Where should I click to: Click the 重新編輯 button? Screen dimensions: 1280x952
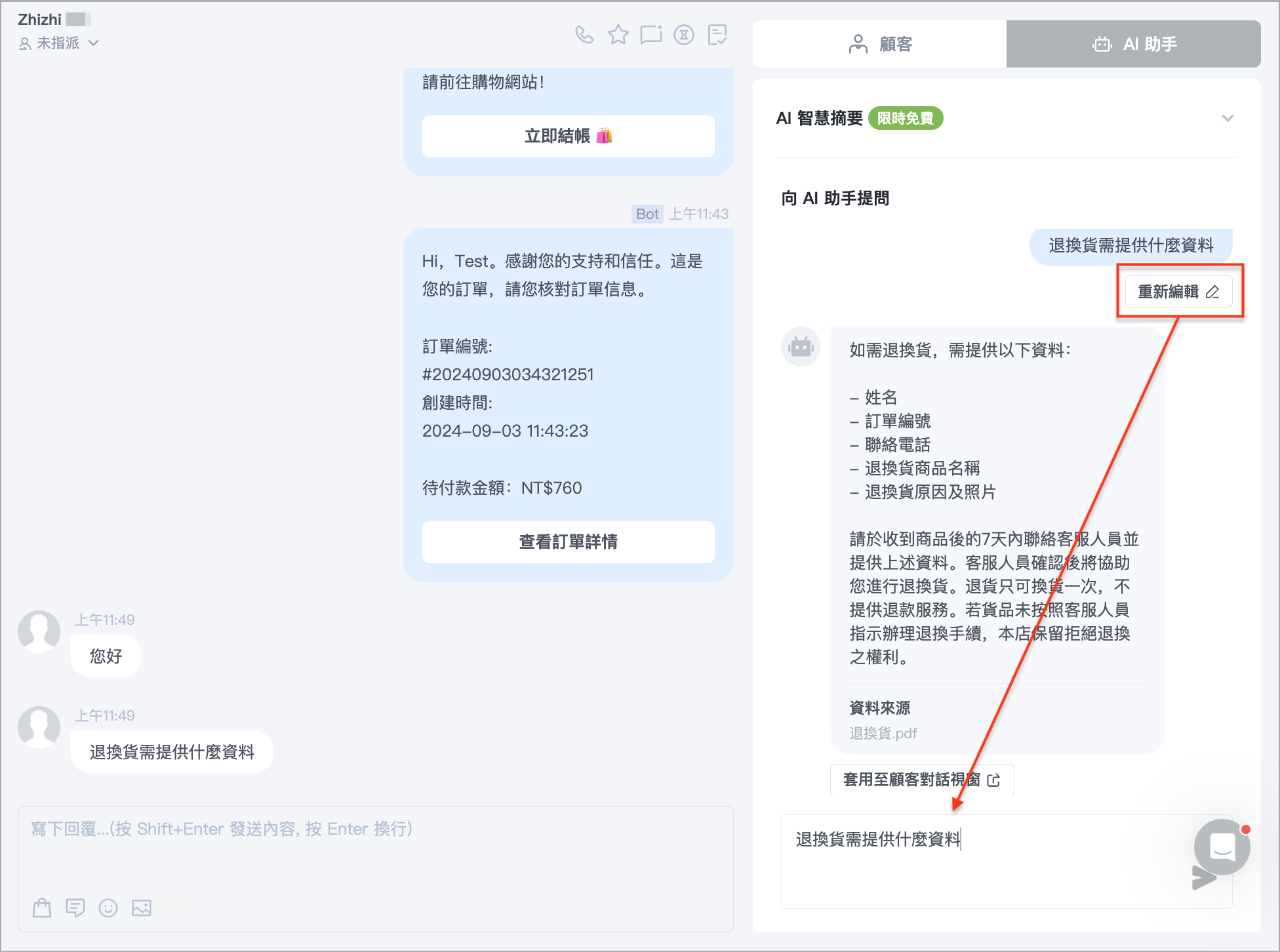point(1179,292)
